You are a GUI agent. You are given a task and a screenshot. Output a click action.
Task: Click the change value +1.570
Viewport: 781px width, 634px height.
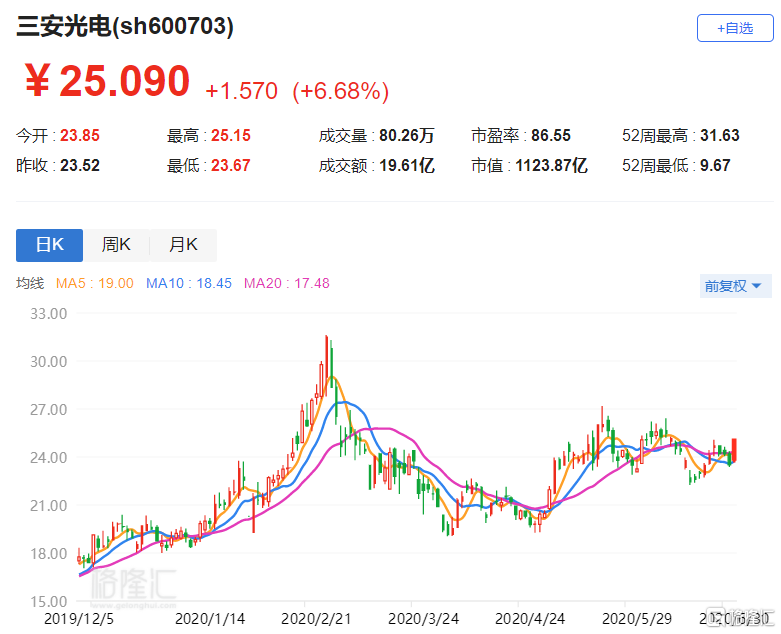(242, 91)
